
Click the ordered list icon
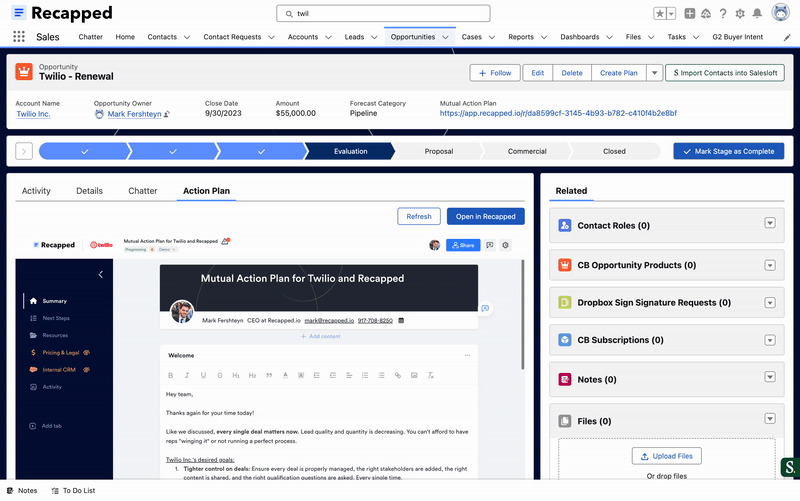(365, 375)
